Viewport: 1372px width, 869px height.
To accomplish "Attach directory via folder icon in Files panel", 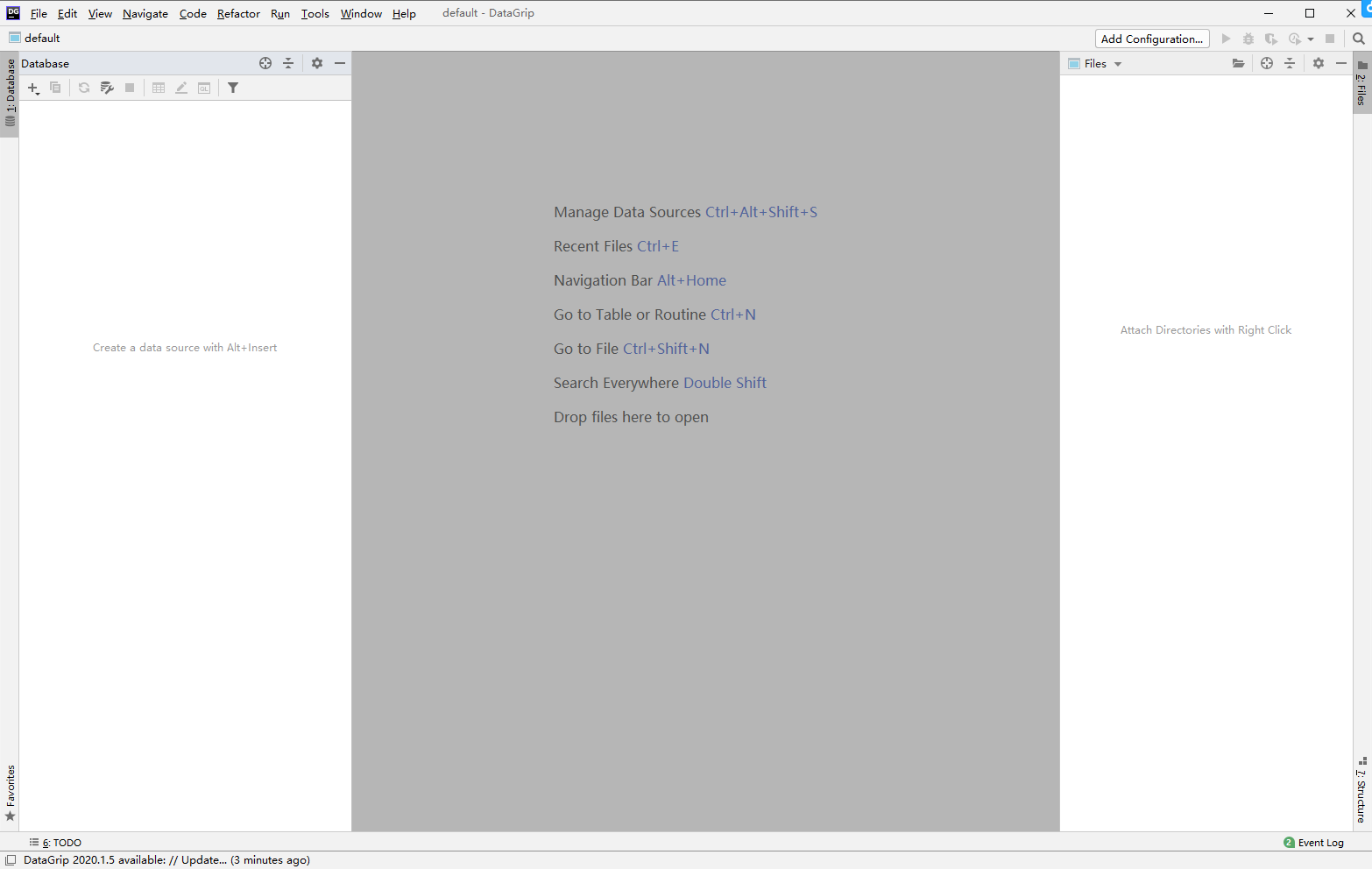I will pyautogui.click(x=1238, y=63).
